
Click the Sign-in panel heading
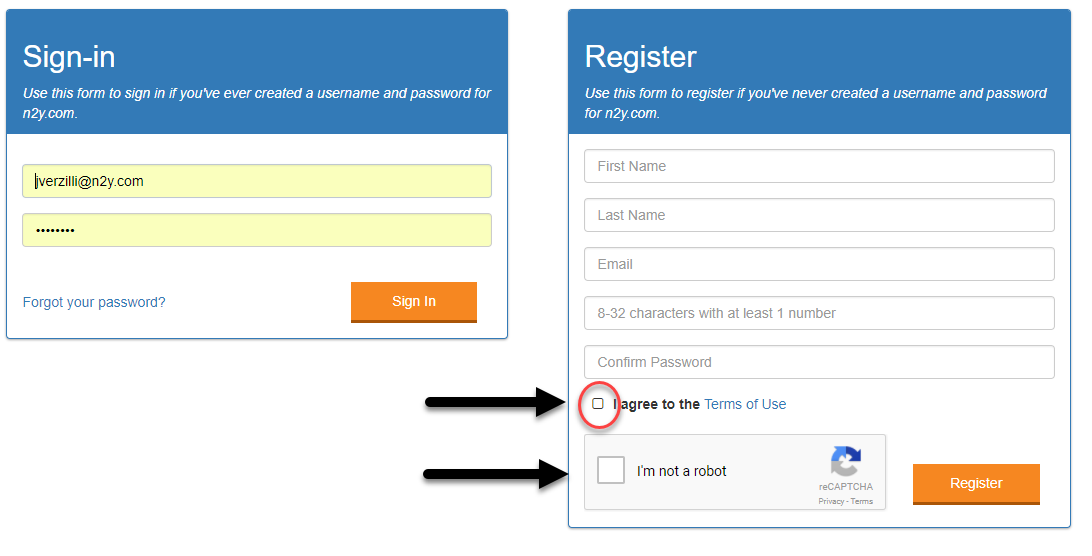69,56
